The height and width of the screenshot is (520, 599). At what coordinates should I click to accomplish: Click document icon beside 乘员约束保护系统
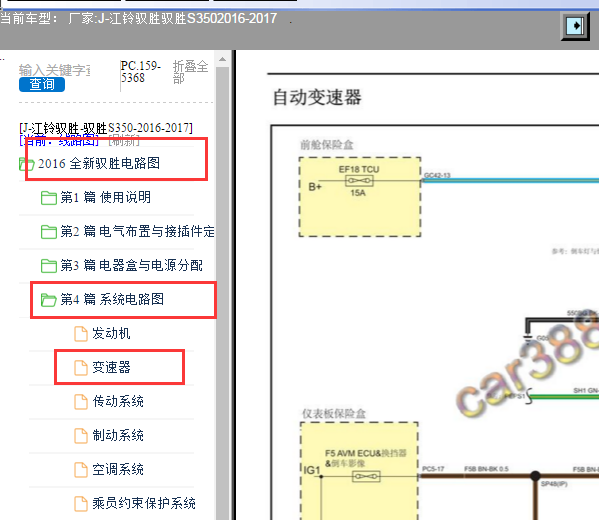81,504
